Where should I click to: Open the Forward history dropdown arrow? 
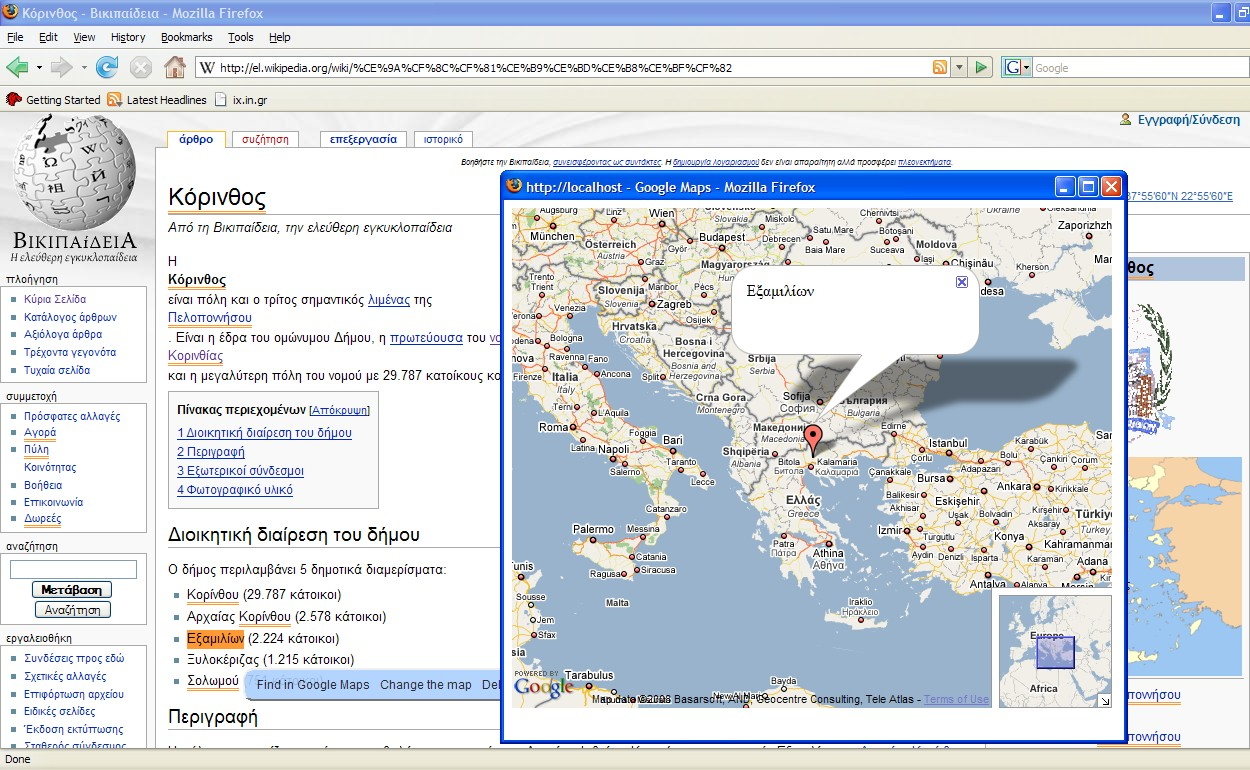tap(84, 68)
